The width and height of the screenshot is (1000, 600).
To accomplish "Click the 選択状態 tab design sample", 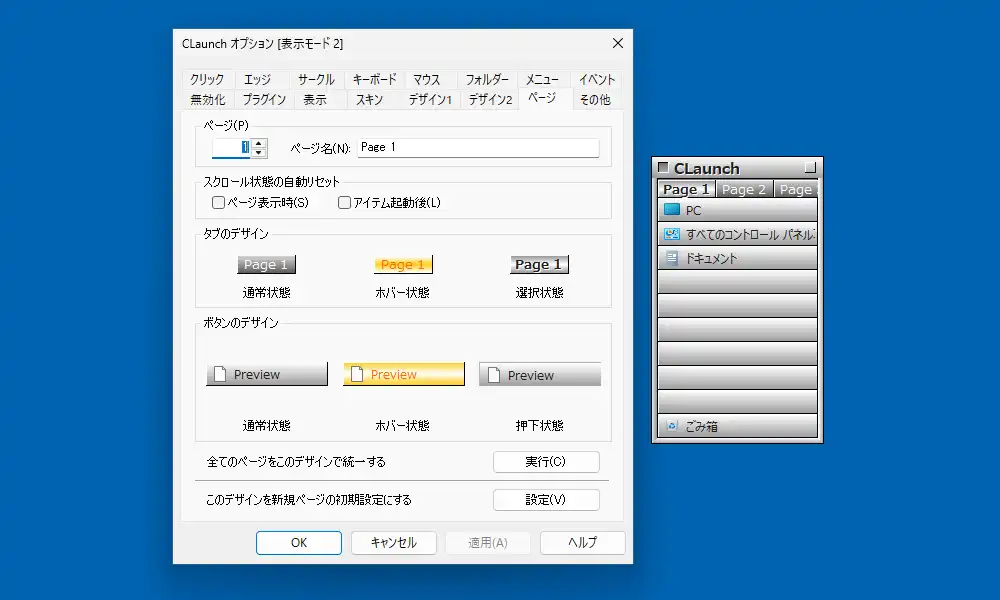I will pos(540,265).
